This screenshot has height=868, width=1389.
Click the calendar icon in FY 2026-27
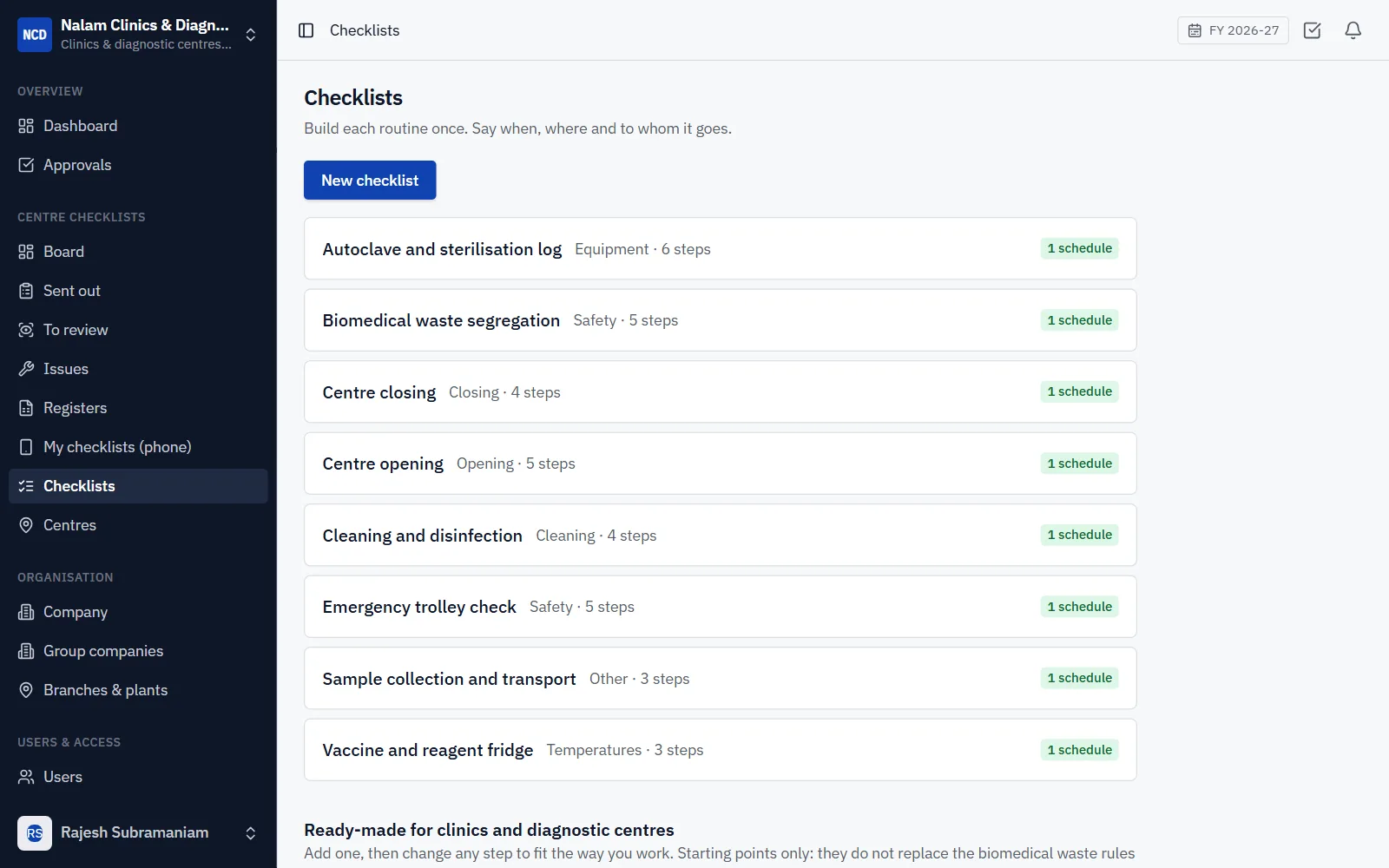coord(1195,30)
